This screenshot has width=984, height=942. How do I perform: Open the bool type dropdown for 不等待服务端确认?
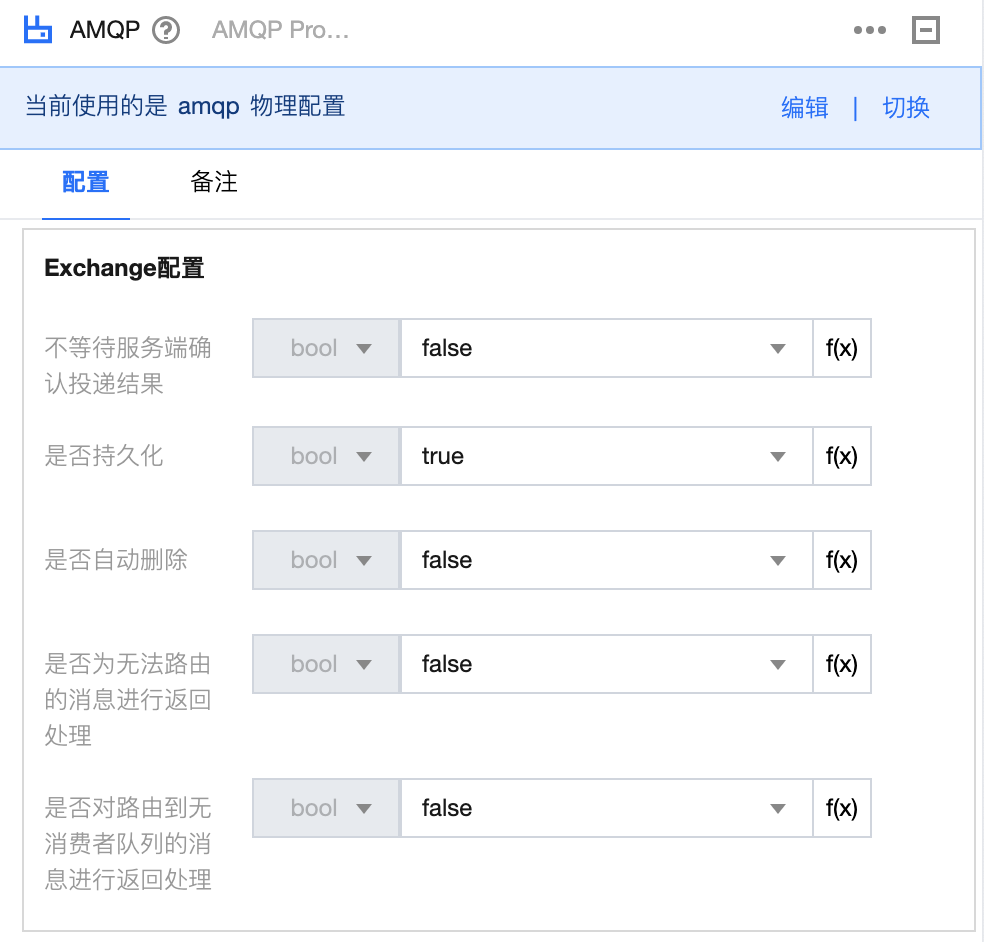tap(325, 348)
